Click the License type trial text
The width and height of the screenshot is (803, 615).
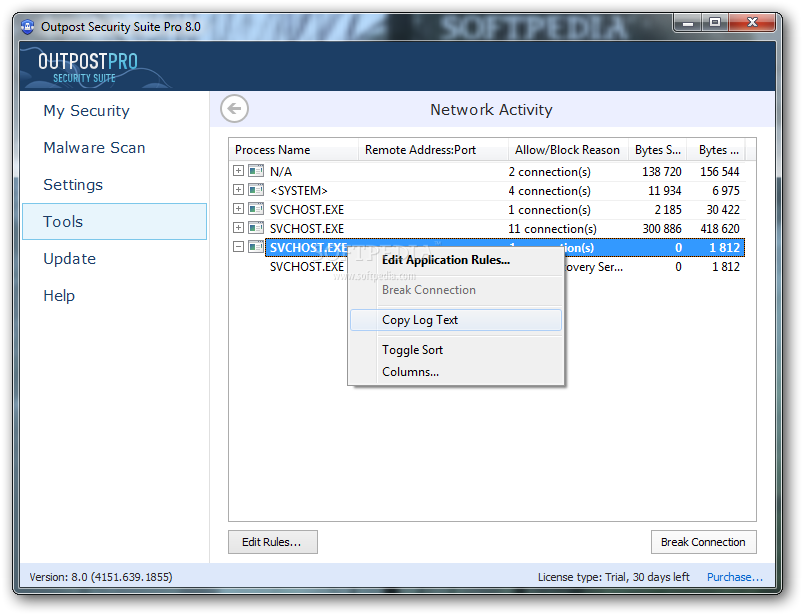click(614, 577)
